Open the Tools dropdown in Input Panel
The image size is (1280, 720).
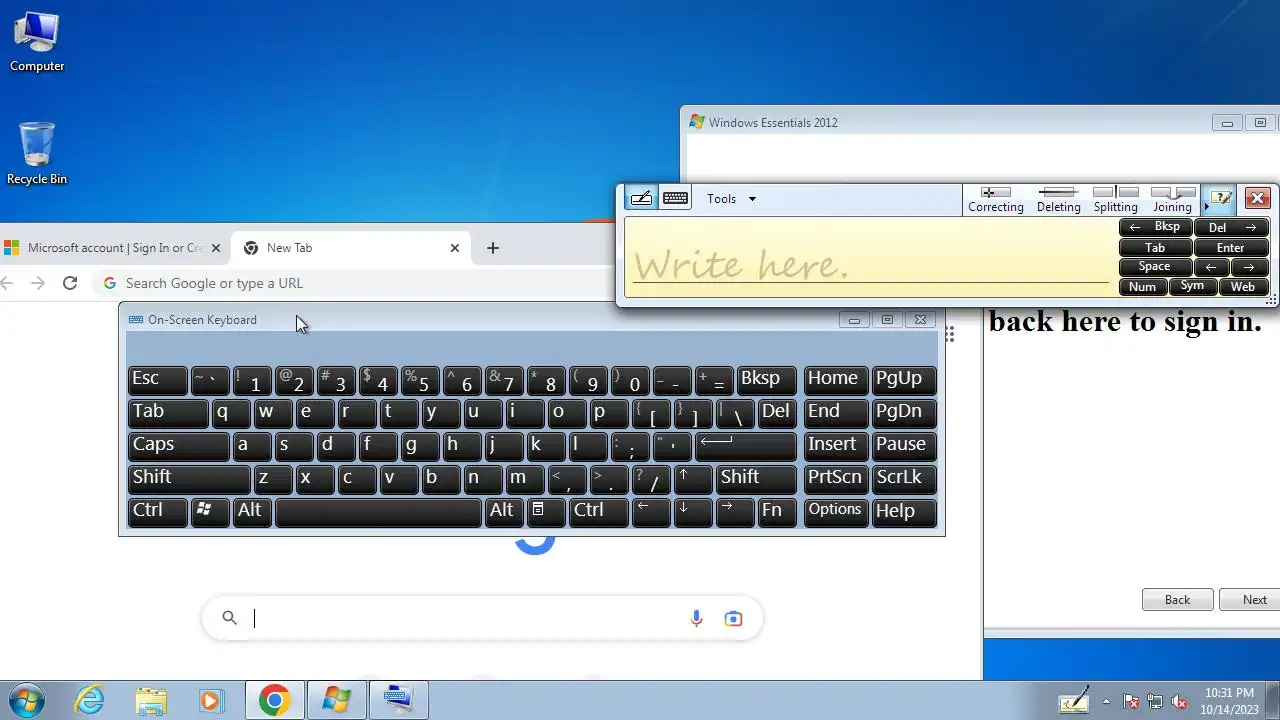731,199
